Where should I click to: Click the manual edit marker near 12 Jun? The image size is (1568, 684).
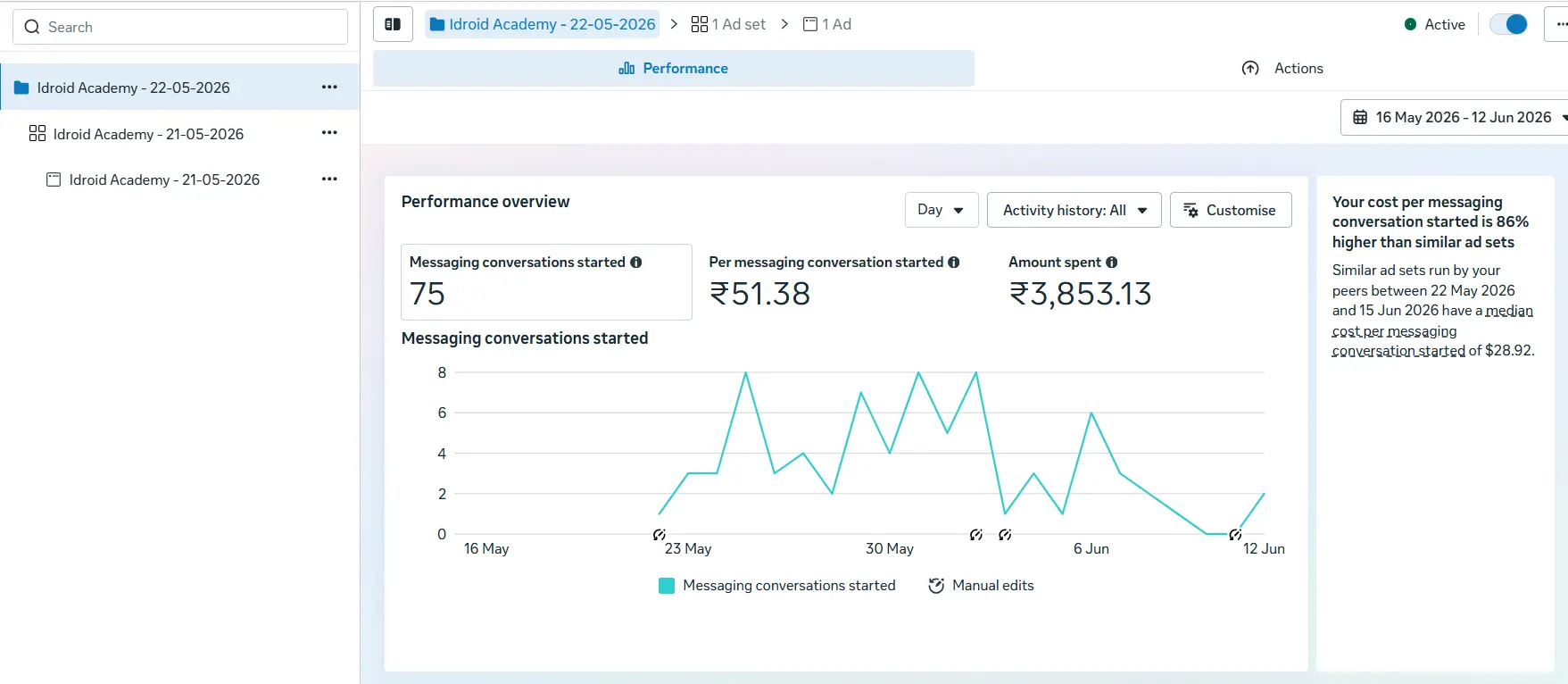tap(1235, 535)
